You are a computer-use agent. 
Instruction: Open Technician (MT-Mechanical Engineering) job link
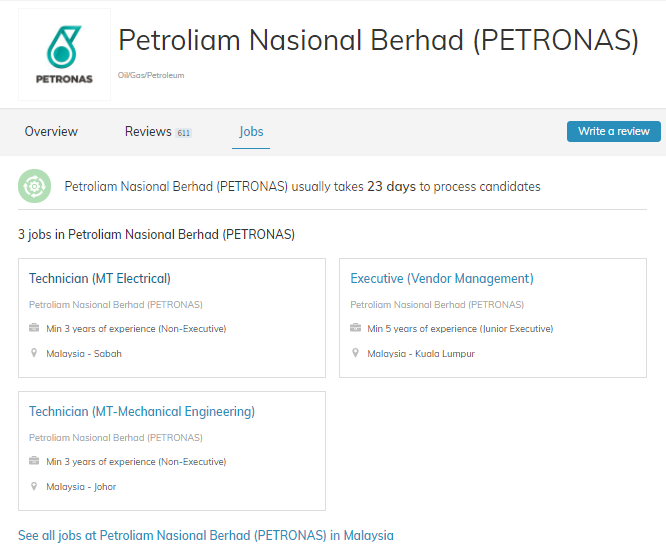click(x=142, y=412)
